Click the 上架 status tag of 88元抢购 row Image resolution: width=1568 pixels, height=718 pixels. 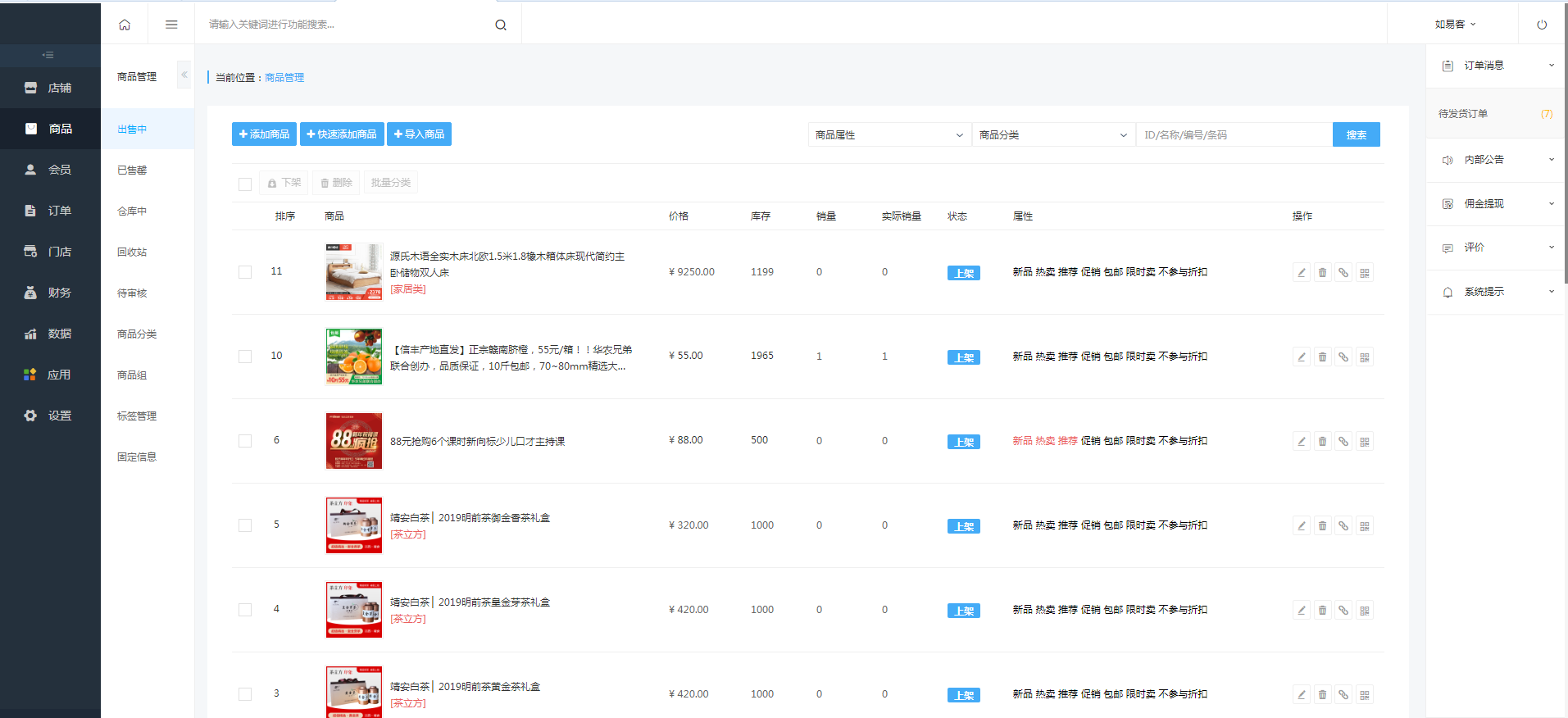pos(964,443)
